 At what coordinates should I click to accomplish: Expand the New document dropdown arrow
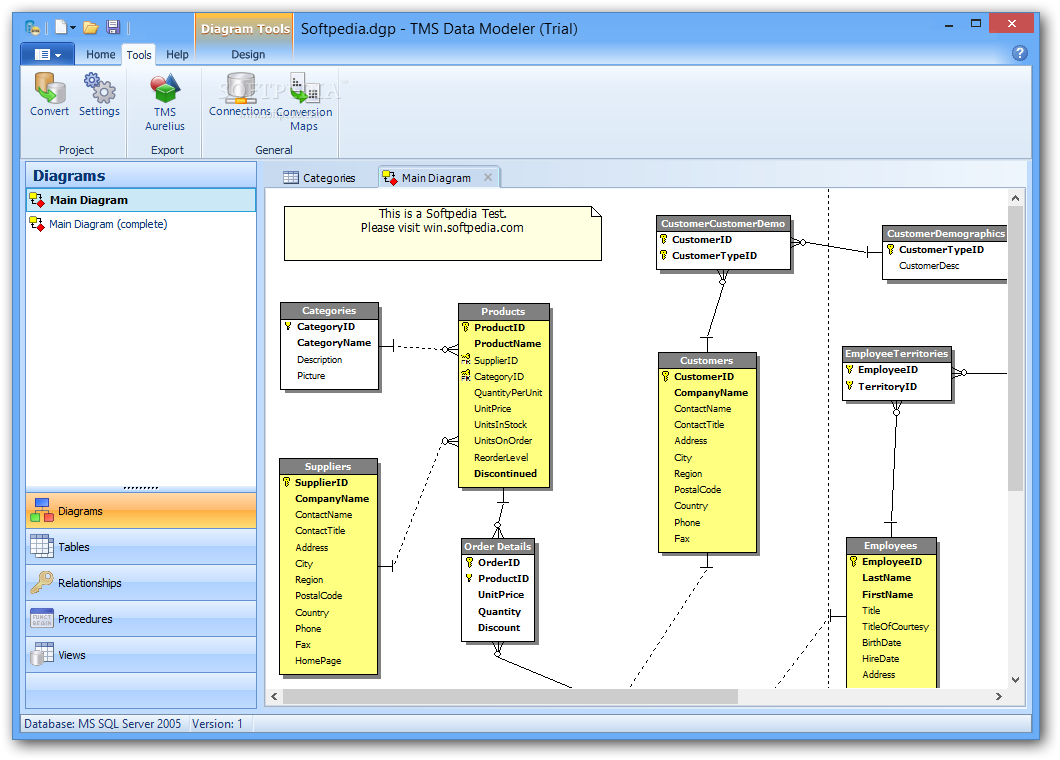click(x=73, y=28)
